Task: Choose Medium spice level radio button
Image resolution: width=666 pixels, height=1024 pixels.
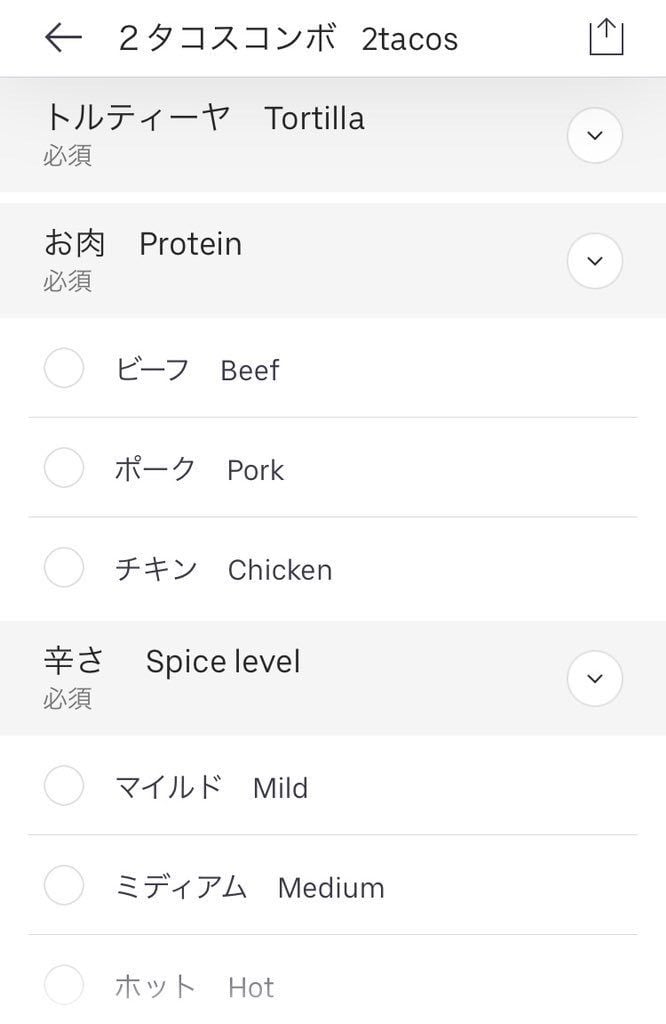Action: (x=64, y=886)
